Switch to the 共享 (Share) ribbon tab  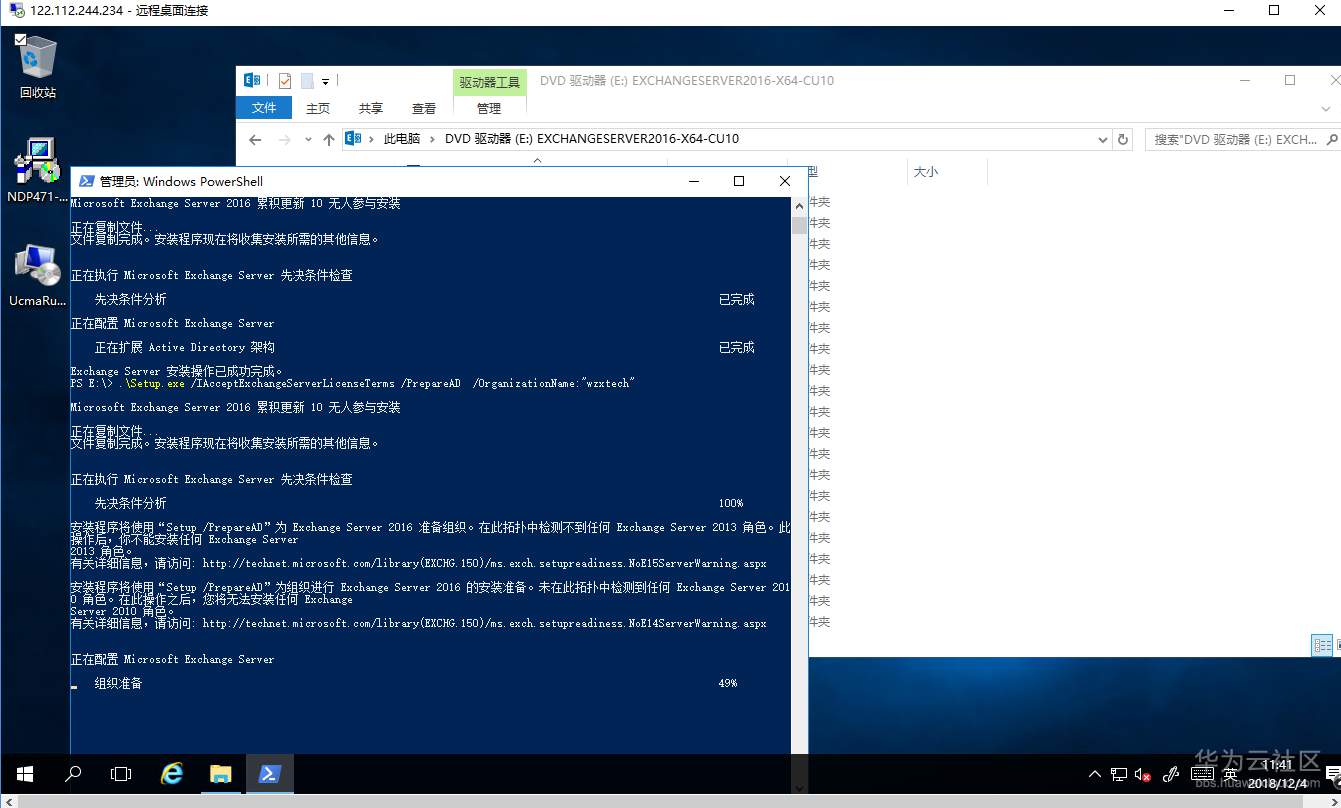371,108
